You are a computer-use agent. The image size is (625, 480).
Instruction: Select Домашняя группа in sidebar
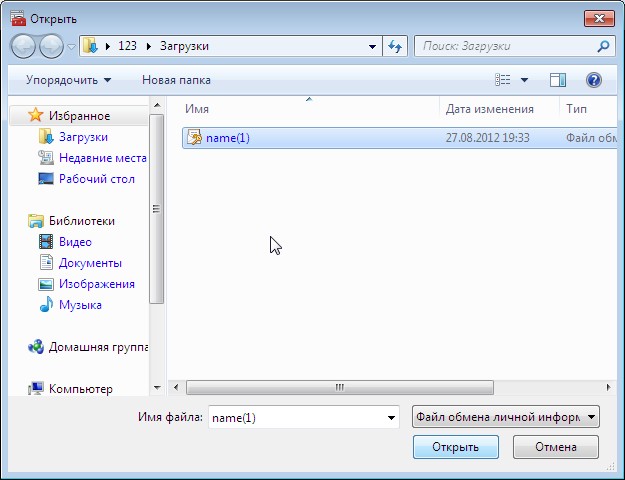click(x=98, y=347)
